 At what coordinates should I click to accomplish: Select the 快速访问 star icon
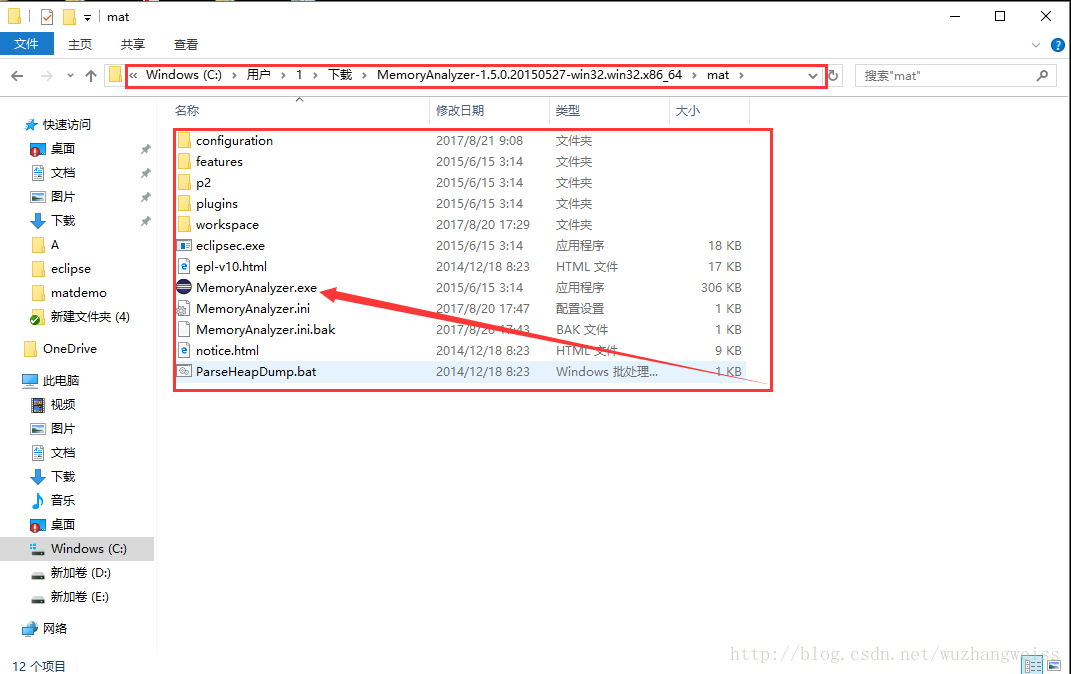(x=31, y=125)
